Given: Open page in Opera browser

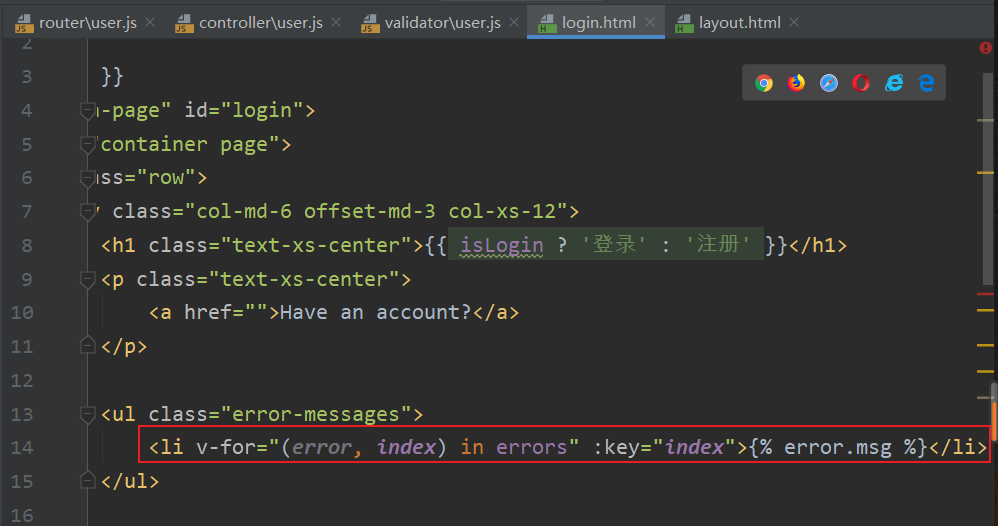Looking at the screenshot, I should [861, 83].
